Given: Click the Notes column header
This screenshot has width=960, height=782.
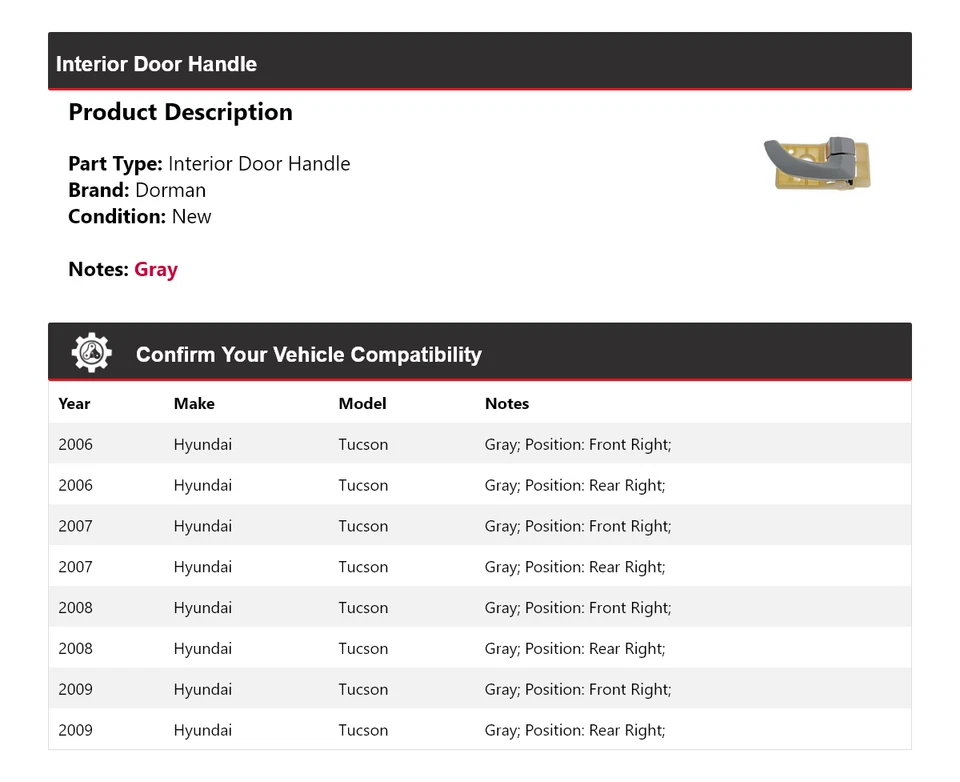Looking at the screenshot, I should click(507, 404).
